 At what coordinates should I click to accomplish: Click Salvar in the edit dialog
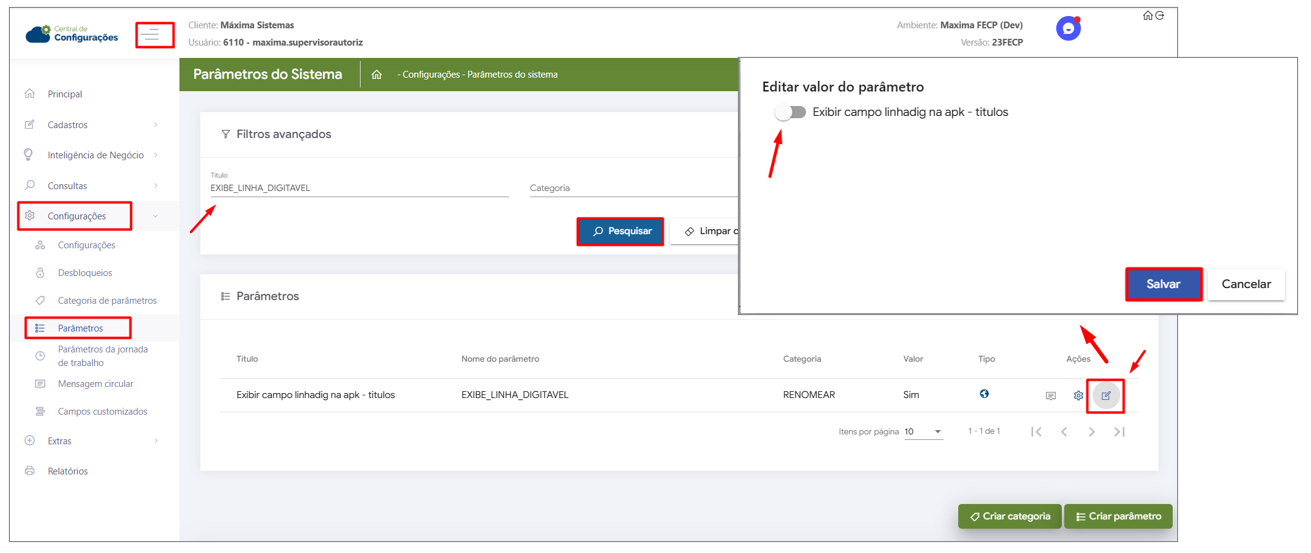(1163, 284)
